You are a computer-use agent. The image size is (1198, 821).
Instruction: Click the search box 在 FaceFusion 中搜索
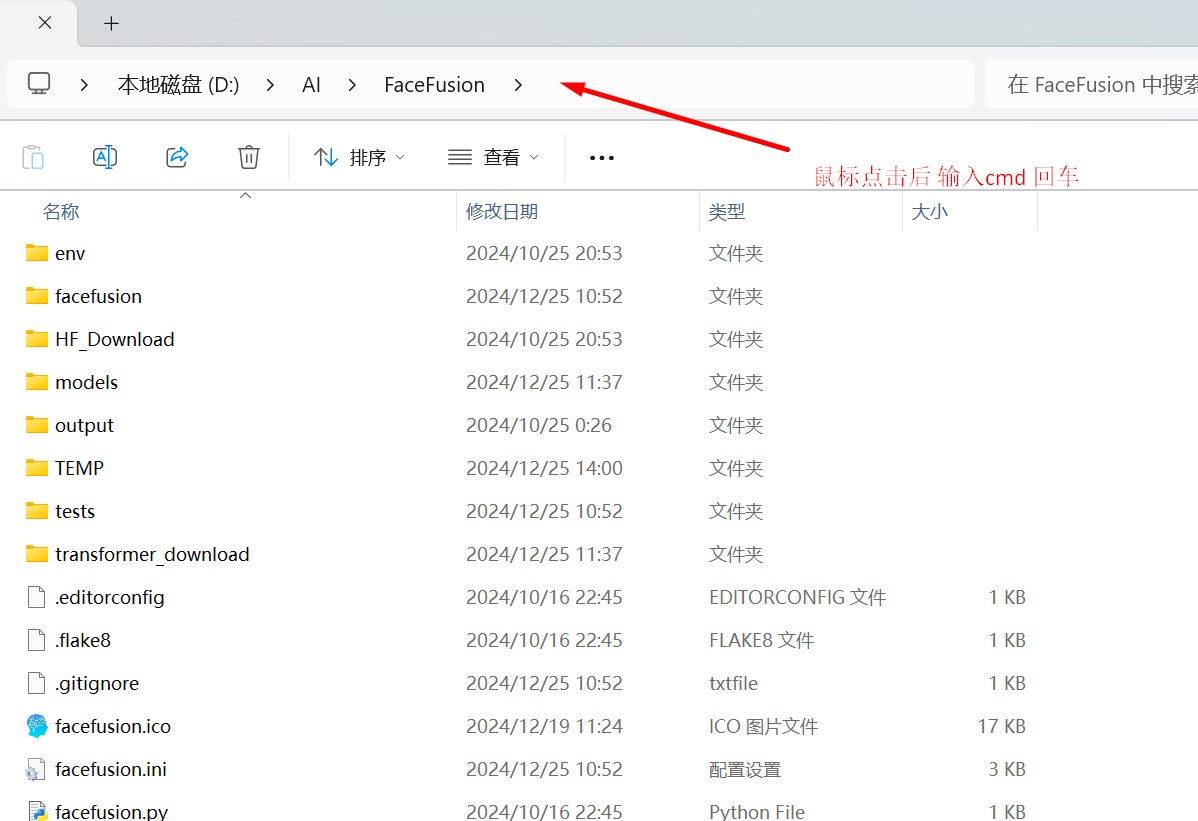click(x=1093, y=84)
